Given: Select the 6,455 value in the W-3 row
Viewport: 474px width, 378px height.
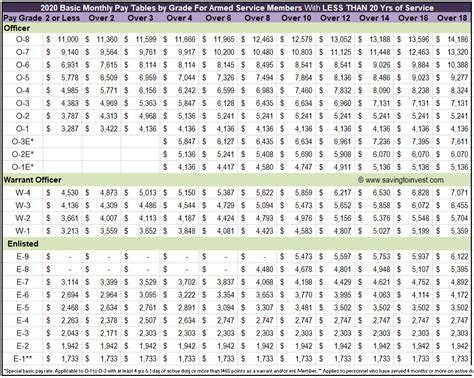Looking at the screenshot, I should coord(459,205).
